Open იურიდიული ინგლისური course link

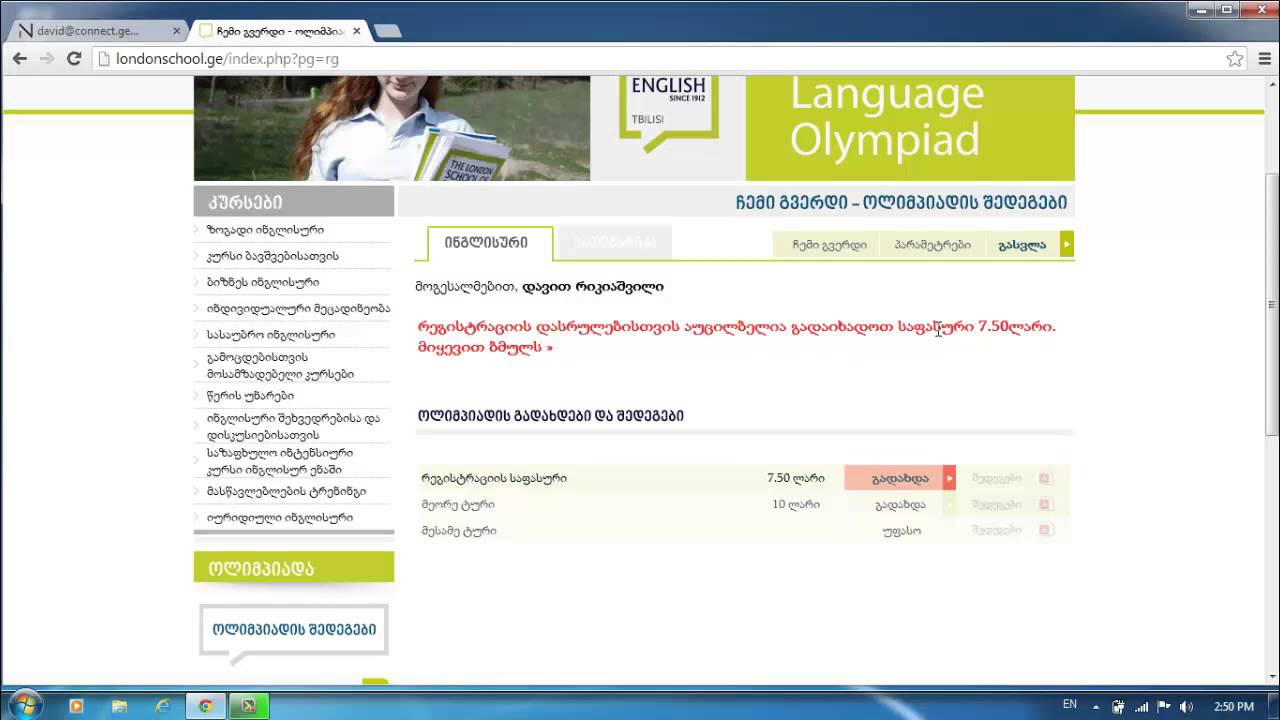279,517
